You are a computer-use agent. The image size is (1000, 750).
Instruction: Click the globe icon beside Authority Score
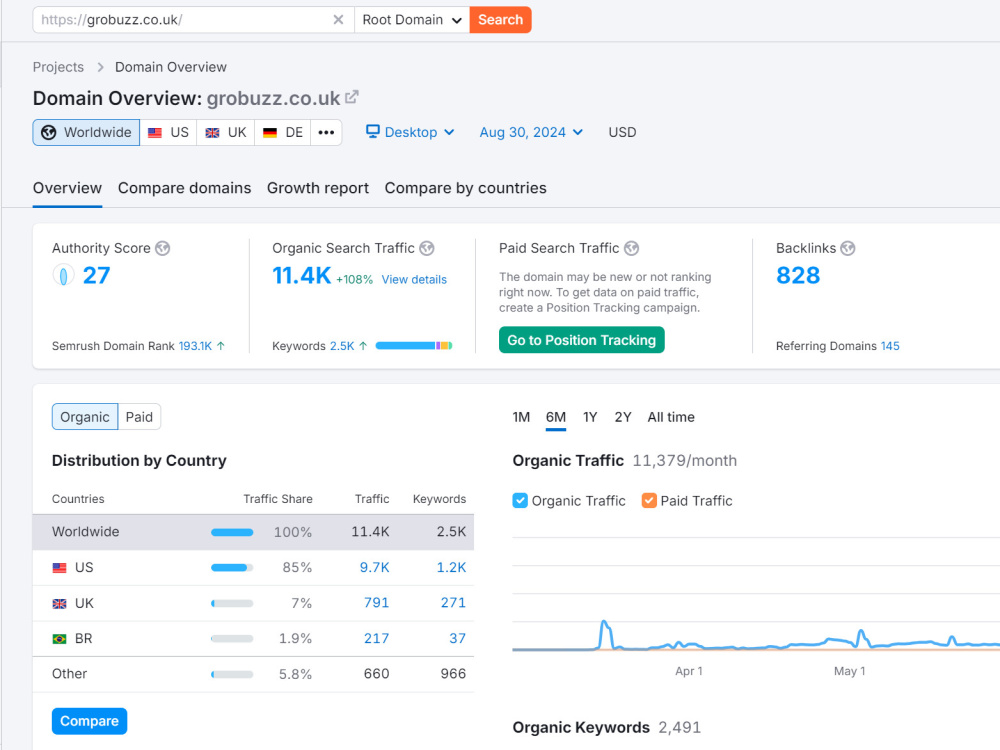163,248
